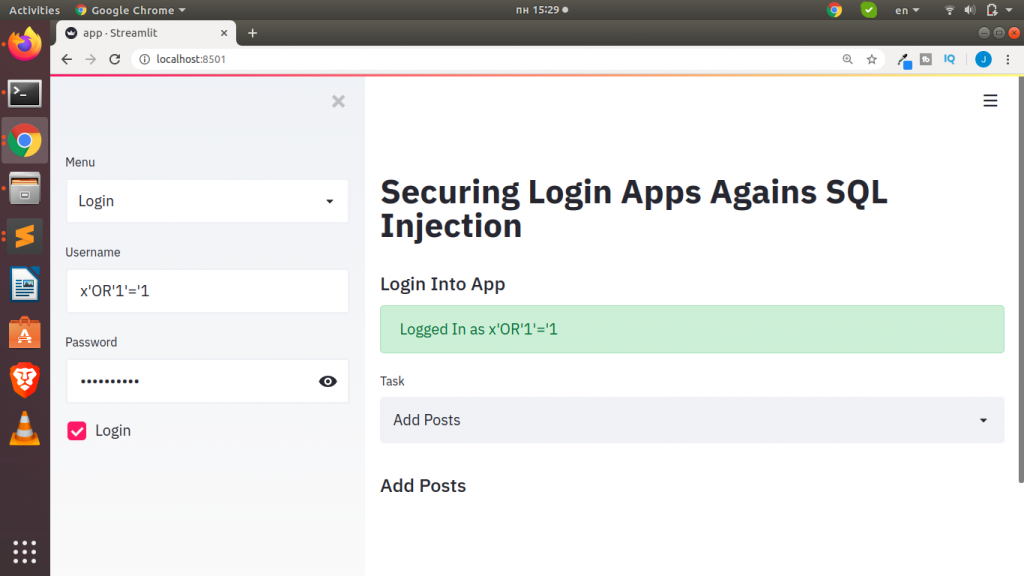Screen dimensions: 1024x576
Task: Open the Streamlit app hamburger menu
Action: click(990, 100)
